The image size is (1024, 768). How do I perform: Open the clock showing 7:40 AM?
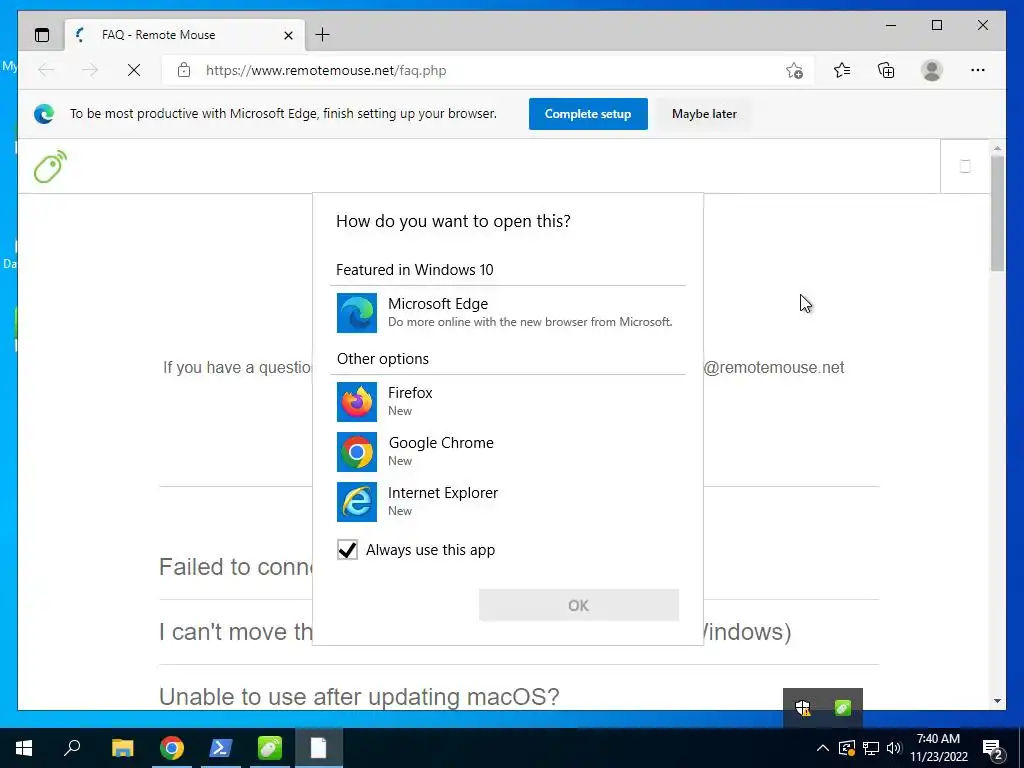tap(938, 748)
